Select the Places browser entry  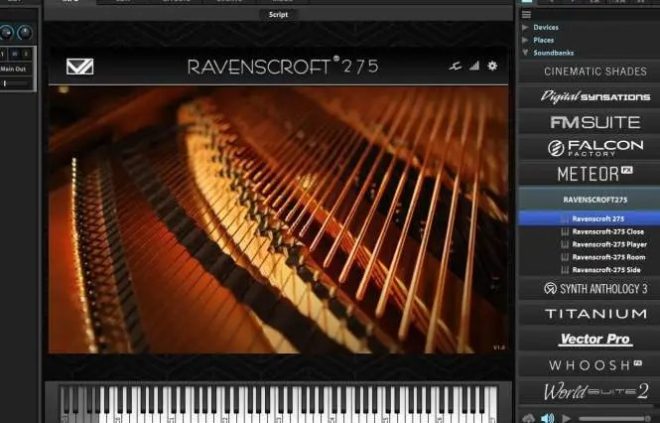[x=543, y=40]
